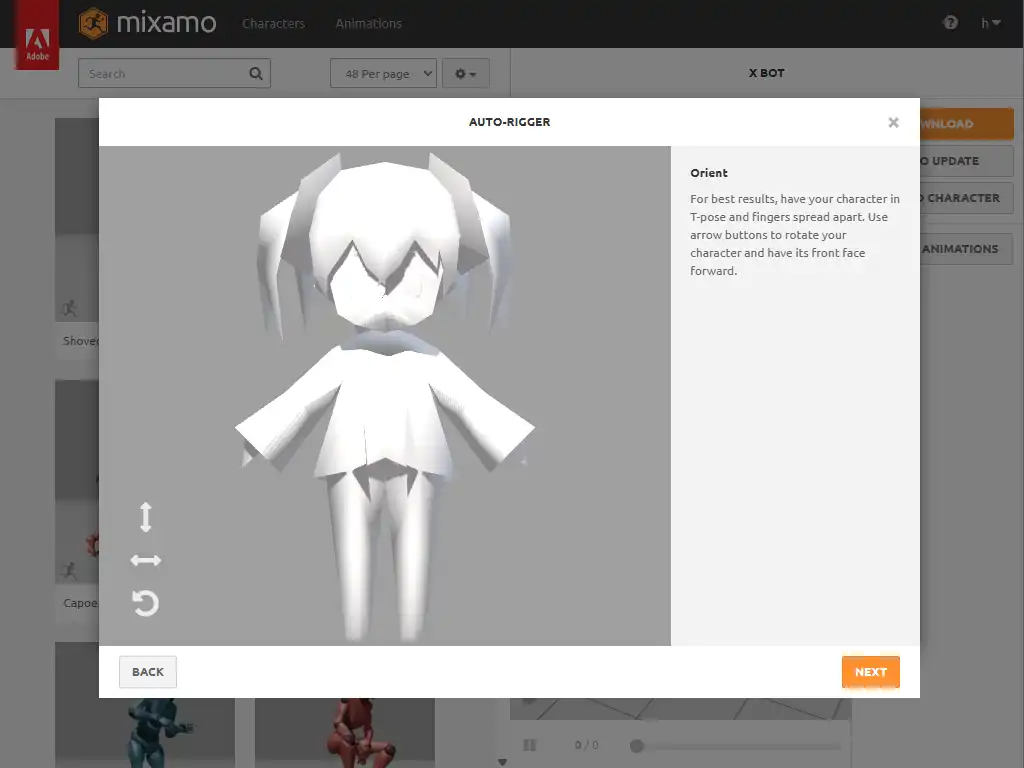Click the Mixamo logo icon
The height and width of the screenshot is (768, 1024).
94,23
